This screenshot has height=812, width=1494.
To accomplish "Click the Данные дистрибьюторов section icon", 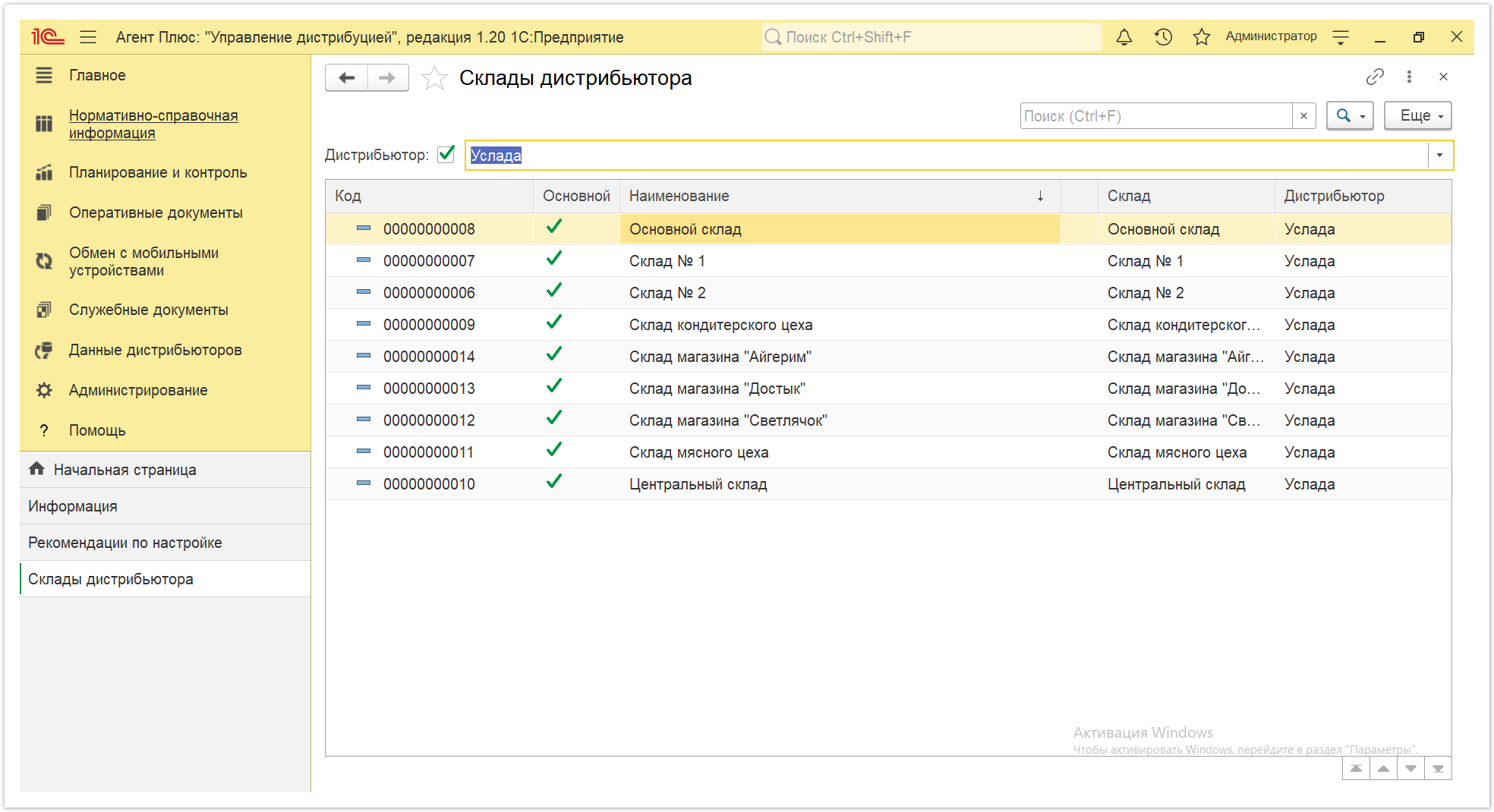I will click(x=44, y=350).
